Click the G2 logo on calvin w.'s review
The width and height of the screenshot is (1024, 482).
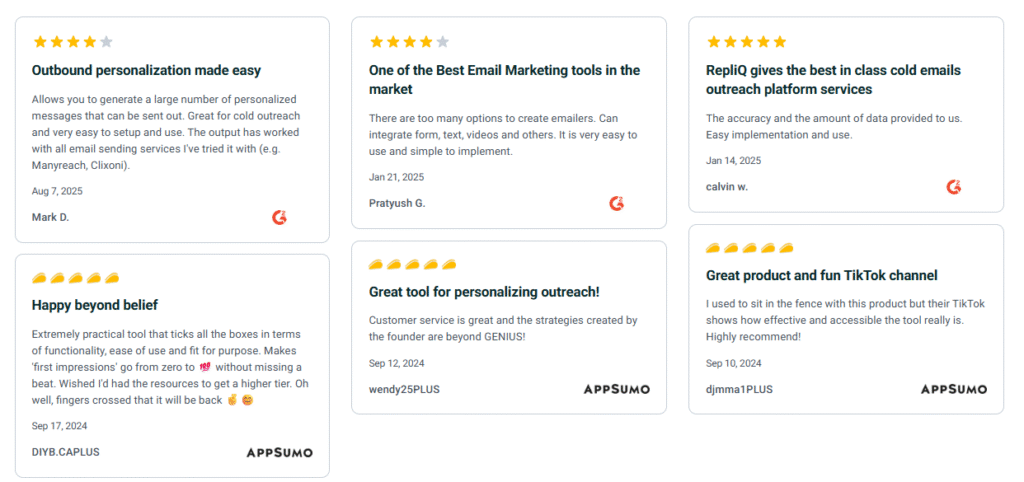coord(954,187)
